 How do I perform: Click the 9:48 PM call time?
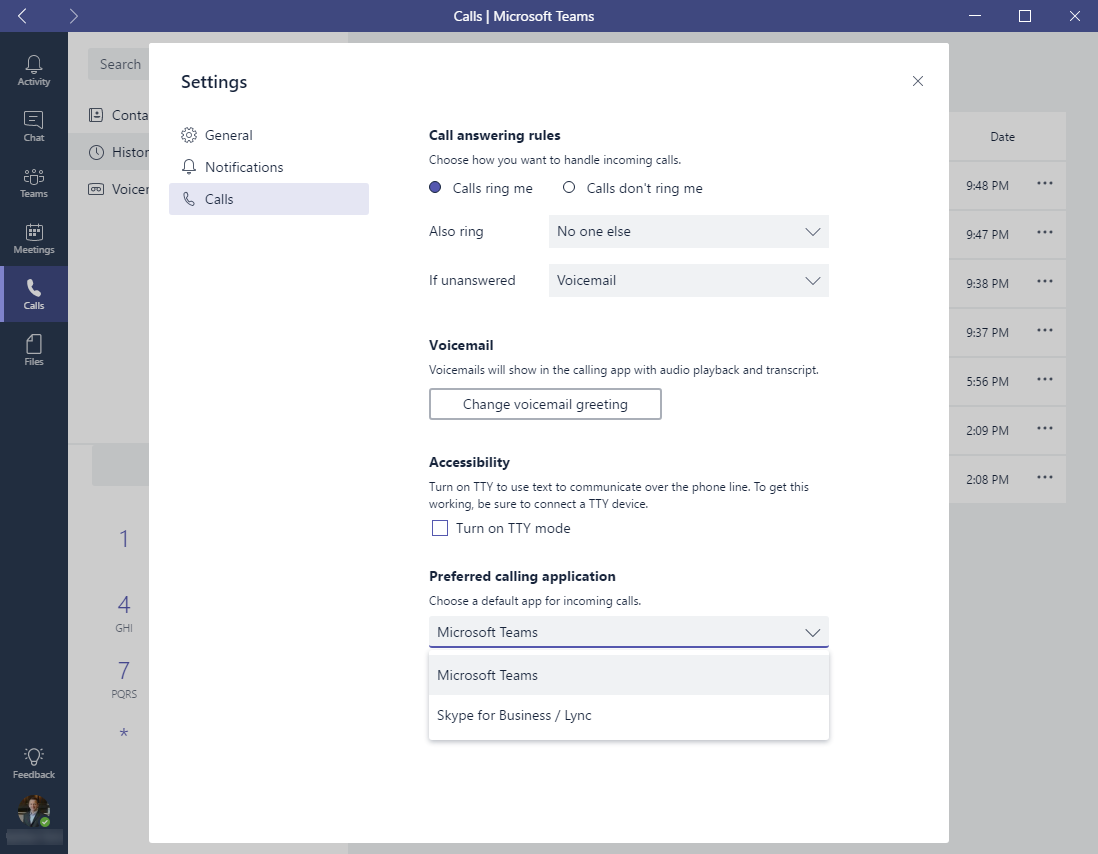(x=987, y=186)
